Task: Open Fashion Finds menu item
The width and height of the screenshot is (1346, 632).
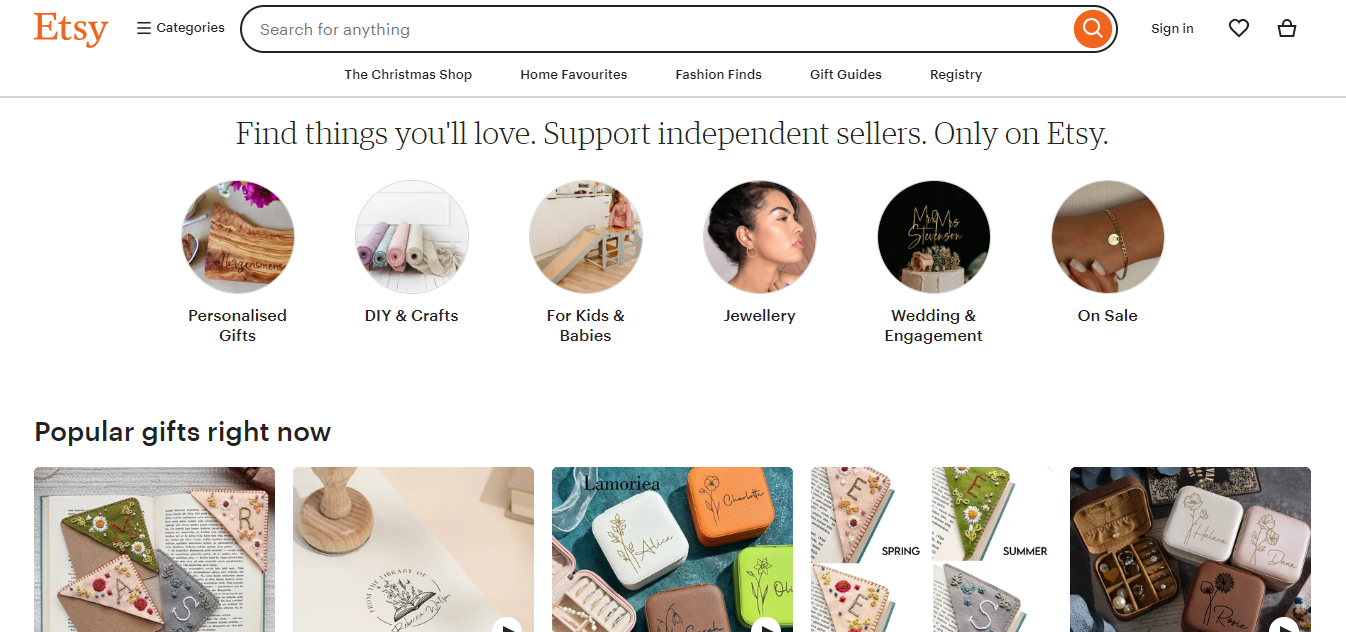Action: click(718, 75)
